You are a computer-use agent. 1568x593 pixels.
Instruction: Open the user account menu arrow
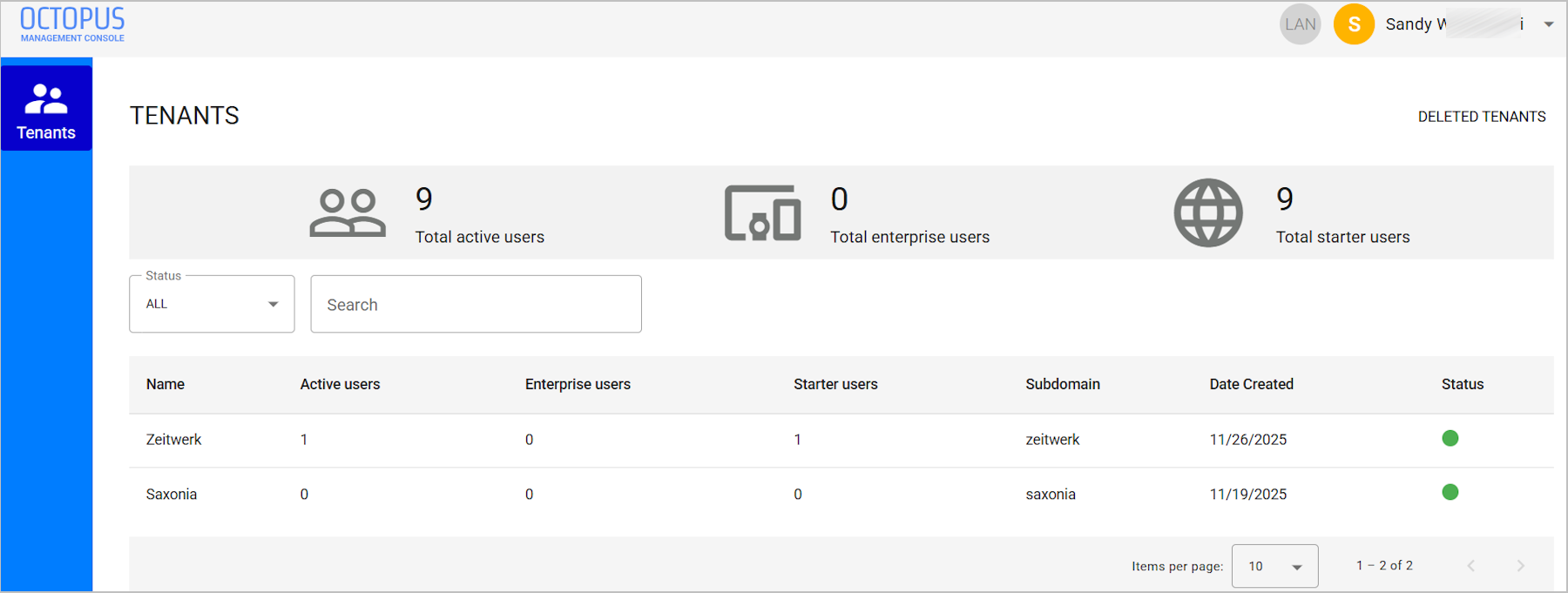pos(1549,24)
